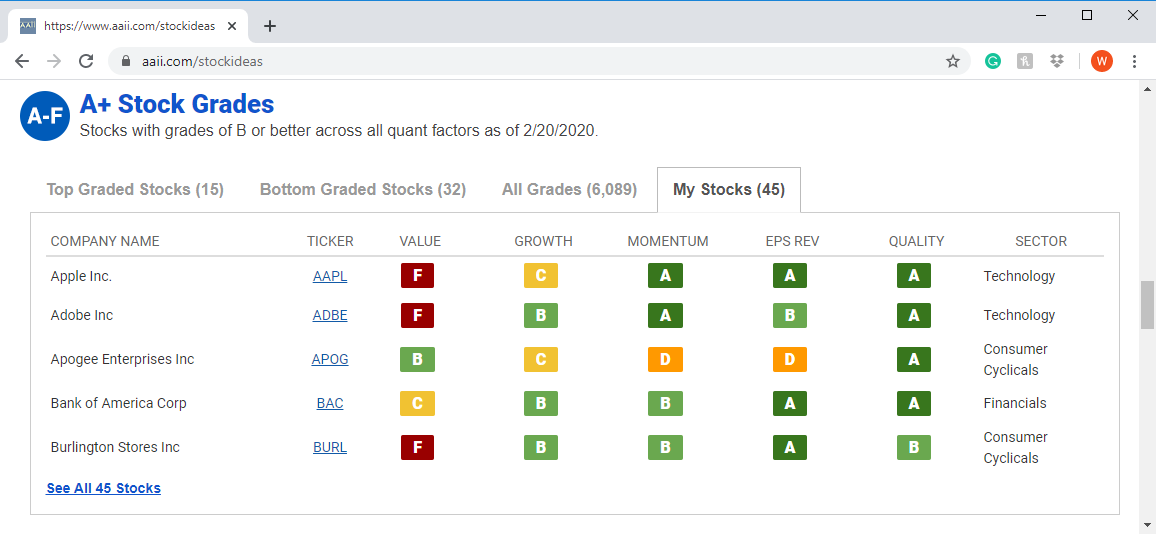Open Chrome three-dot menu
1156x534 pixels.
(x=1134, y=61)
